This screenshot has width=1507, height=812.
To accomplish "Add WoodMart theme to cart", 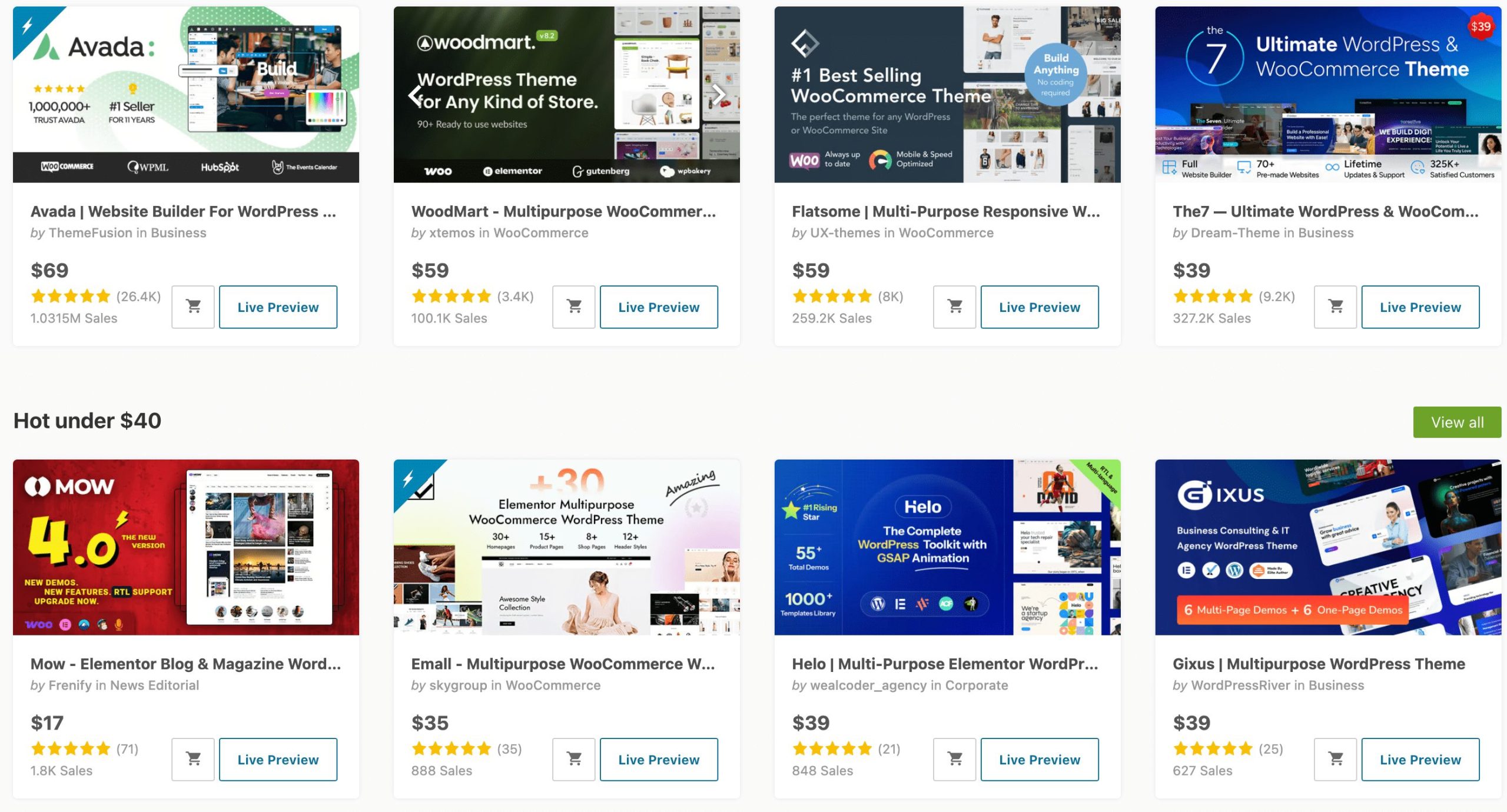I will pos(574,307).
